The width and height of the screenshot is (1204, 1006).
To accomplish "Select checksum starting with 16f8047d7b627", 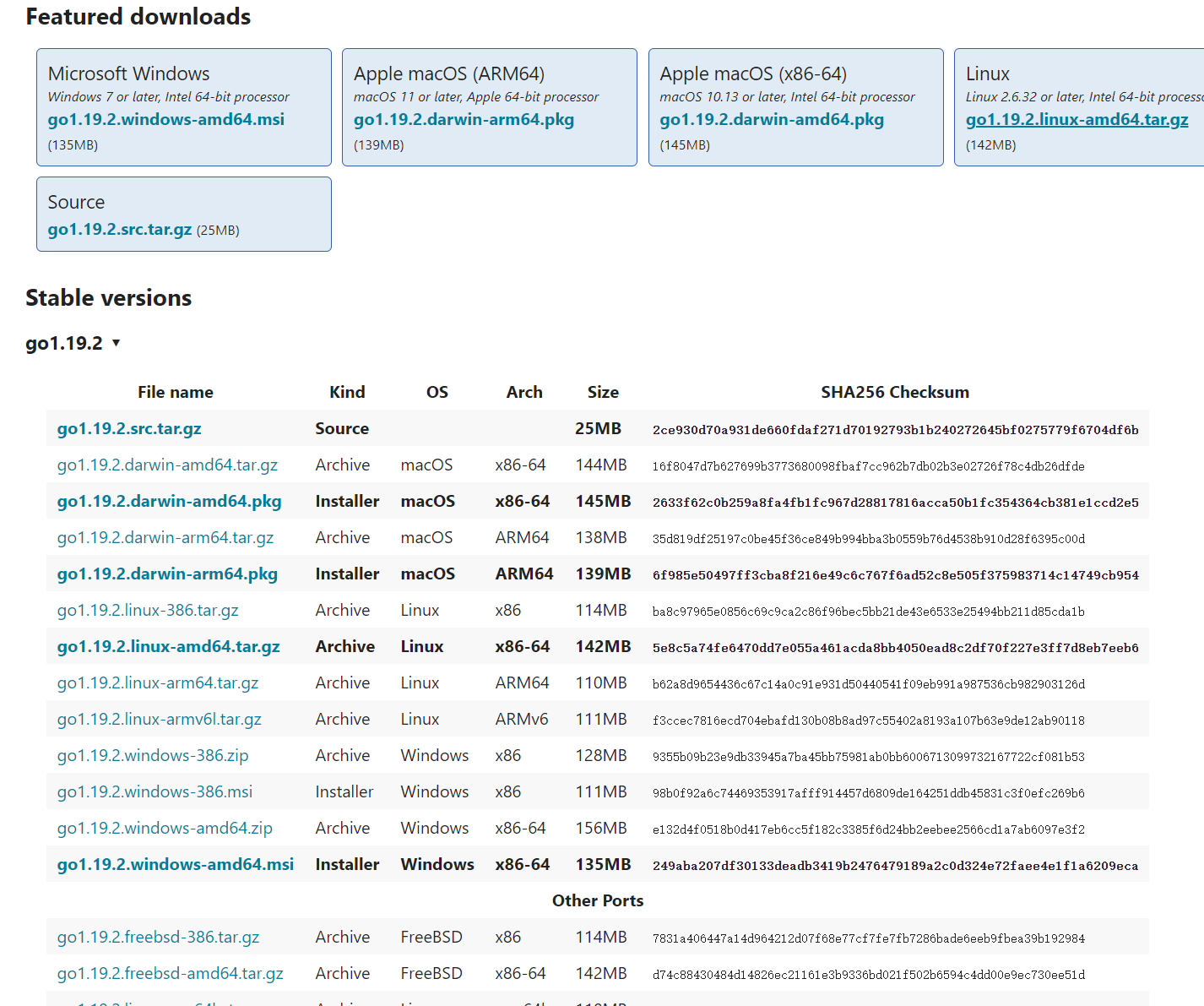I will pyautogui.click(x=868, y=466).
